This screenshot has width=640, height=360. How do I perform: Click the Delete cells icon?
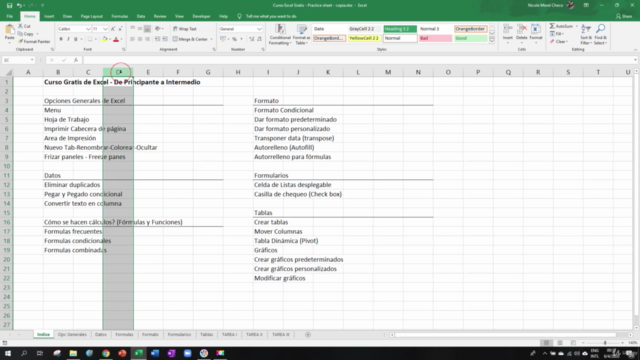point(522,29)
